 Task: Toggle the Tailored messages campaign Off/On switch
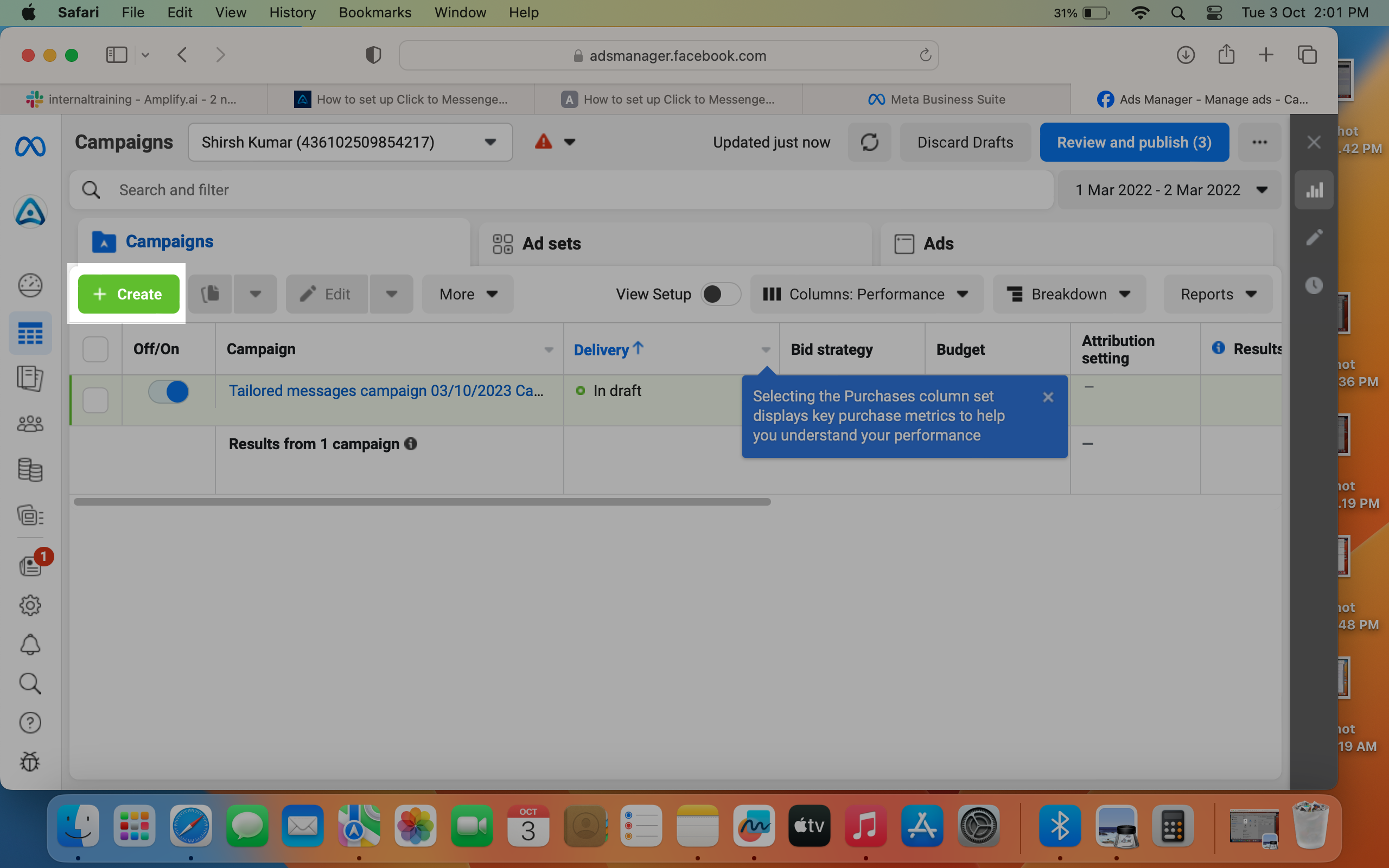click(168, 392)
